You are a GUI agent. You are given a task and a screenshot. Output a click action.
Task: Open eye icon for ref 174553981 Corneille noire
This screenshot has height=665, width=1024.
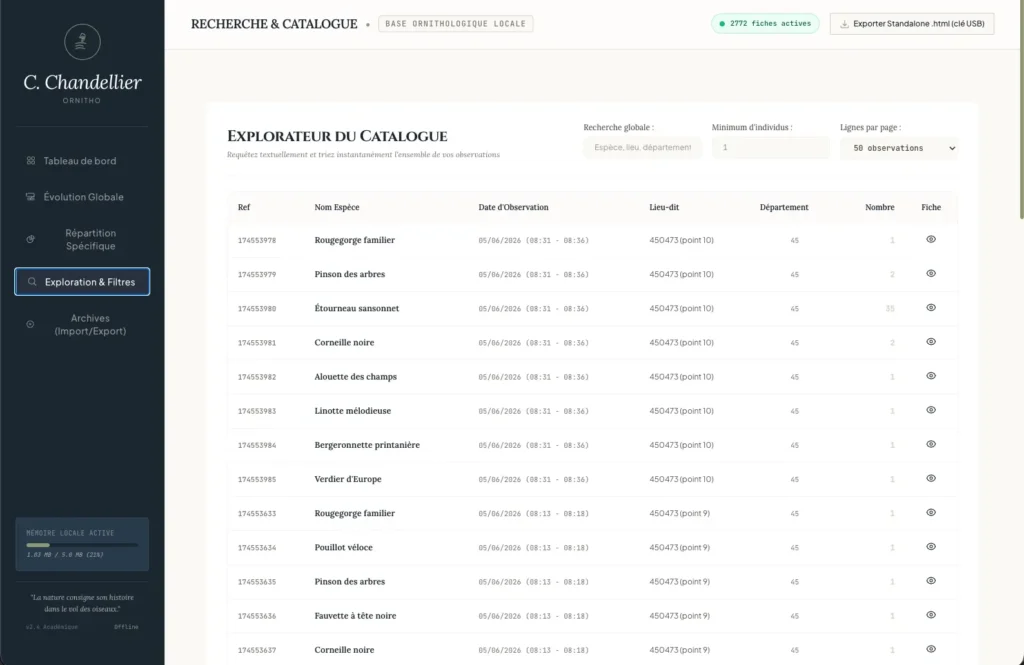click(x=931, y=342)
